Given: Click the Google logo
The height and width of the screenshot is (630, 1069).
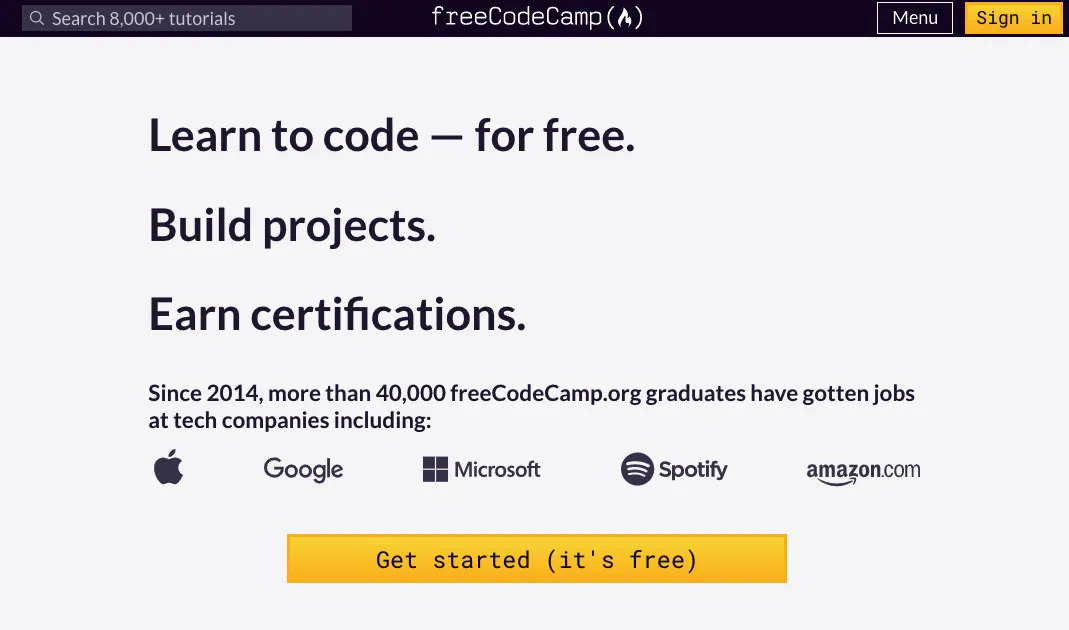Looking at the screenshot, I should point(303,469).
